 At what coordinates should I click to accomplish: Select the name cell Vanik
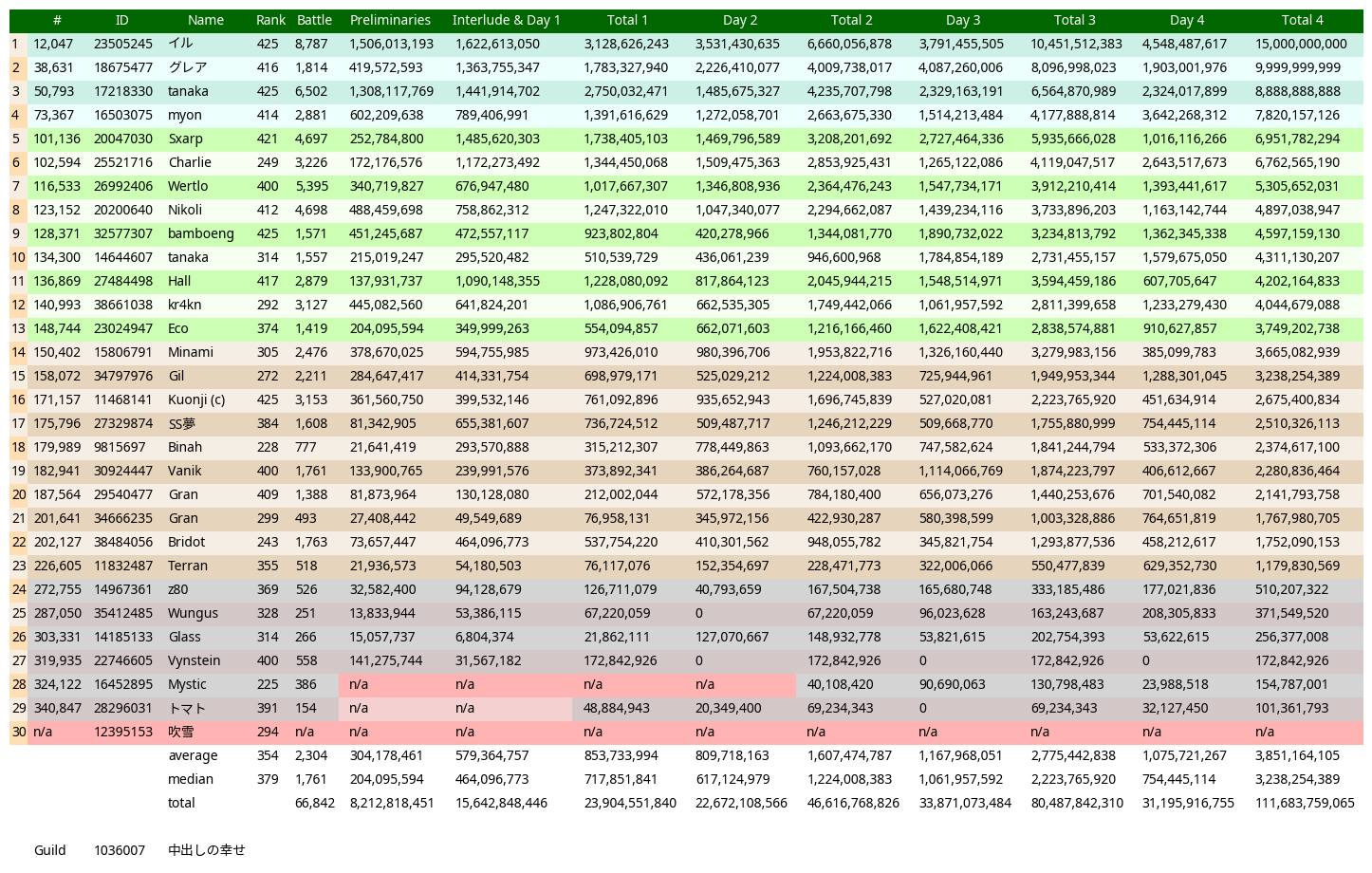[185, 471]
